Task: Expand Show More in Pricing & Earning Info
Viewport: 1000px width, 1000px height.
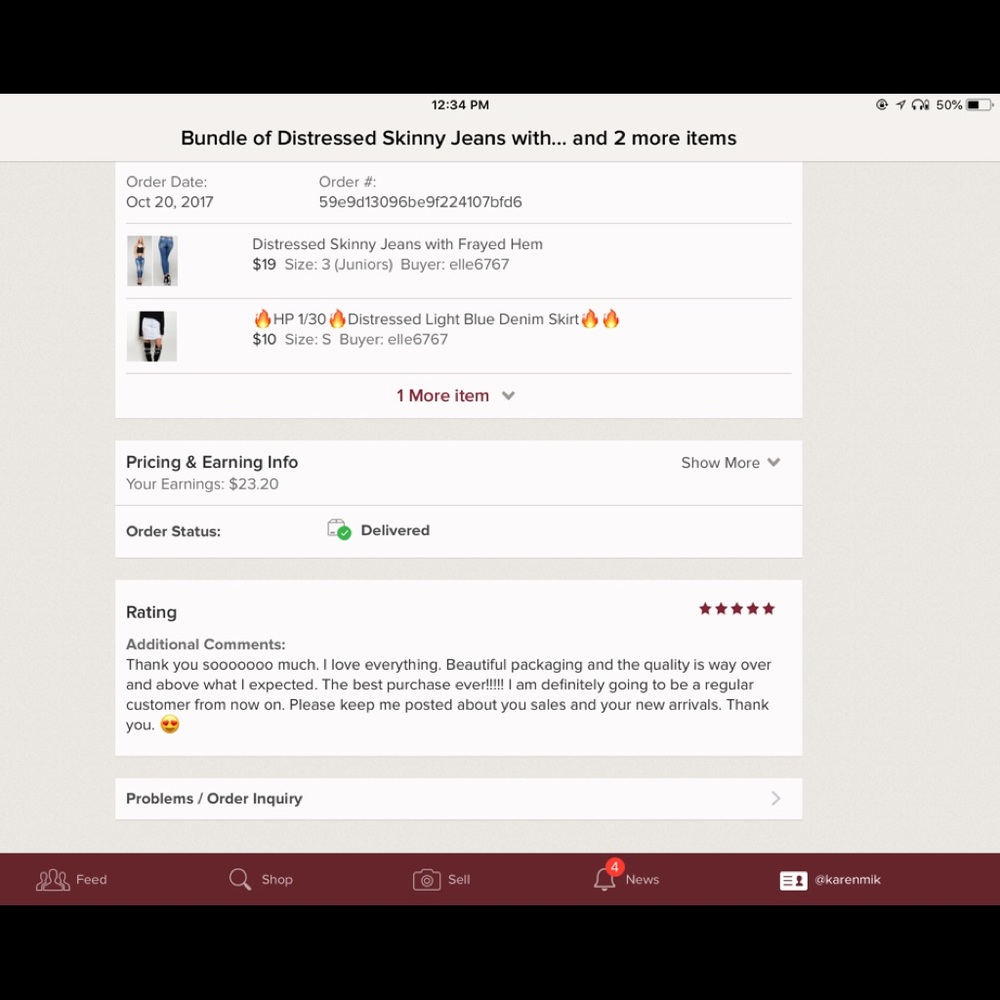Action: [730, 462]
